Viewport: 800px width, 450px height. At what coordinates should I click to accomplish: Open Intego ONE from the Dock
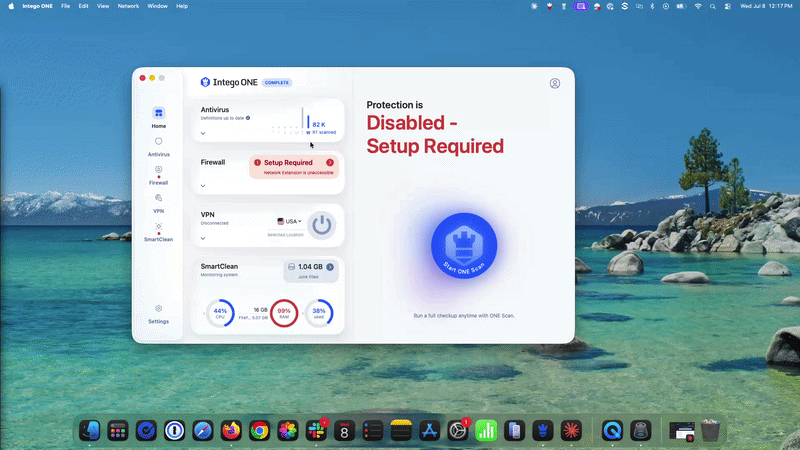pos(543,431)
